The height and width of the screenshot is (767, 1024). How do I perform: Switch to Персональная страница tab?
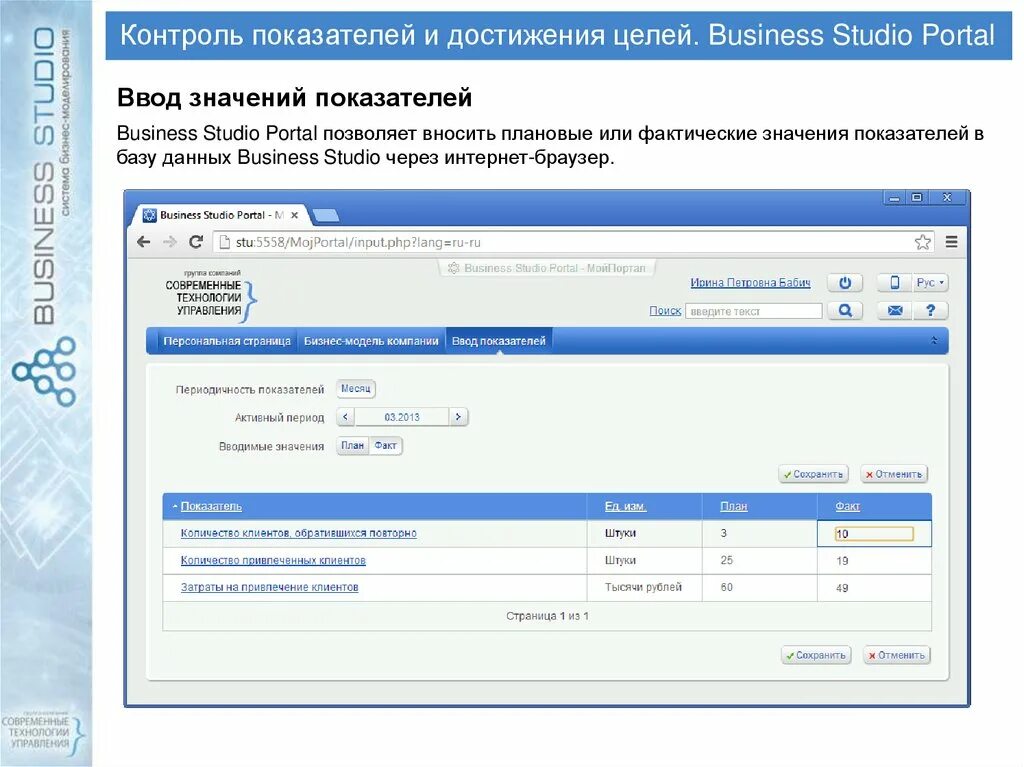(x=227, y=341)
